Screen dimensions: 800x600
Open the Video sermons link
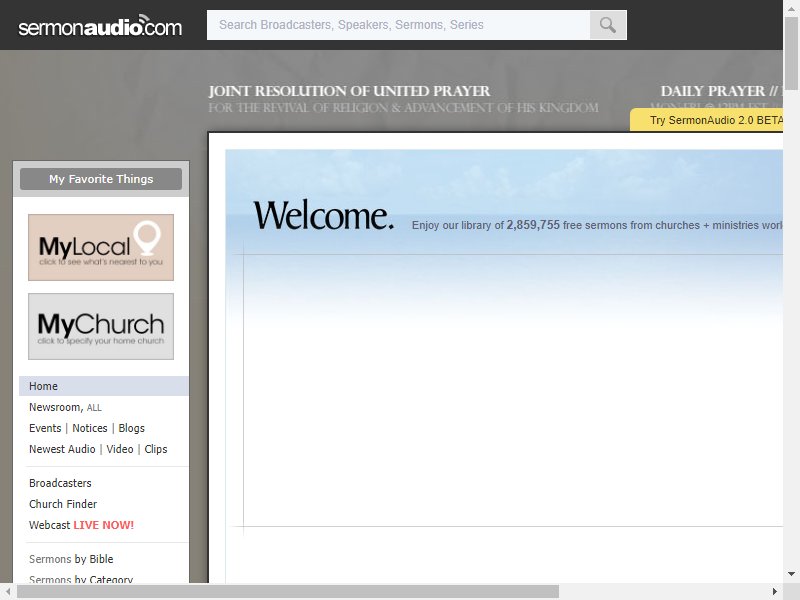pyautogui.click(x=120, y=449)
